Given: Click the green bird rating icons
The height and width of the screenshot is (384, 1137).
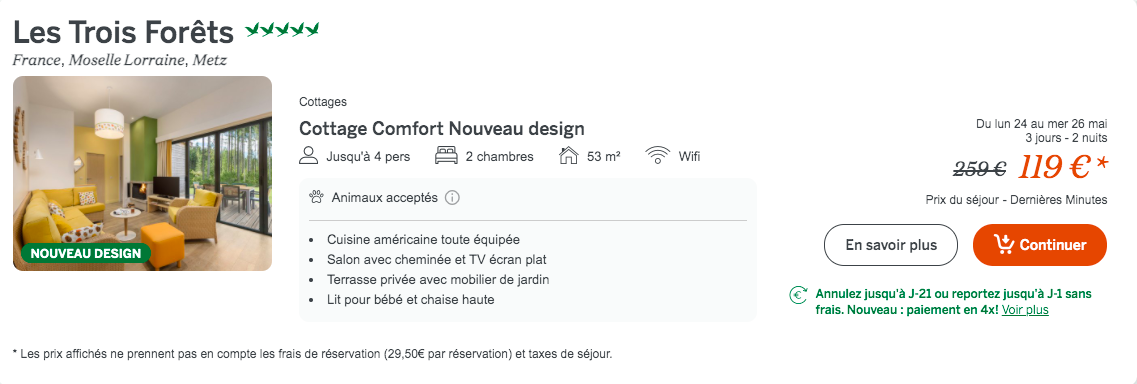Looking at the screenshot, I should click(x=282, y=30).
